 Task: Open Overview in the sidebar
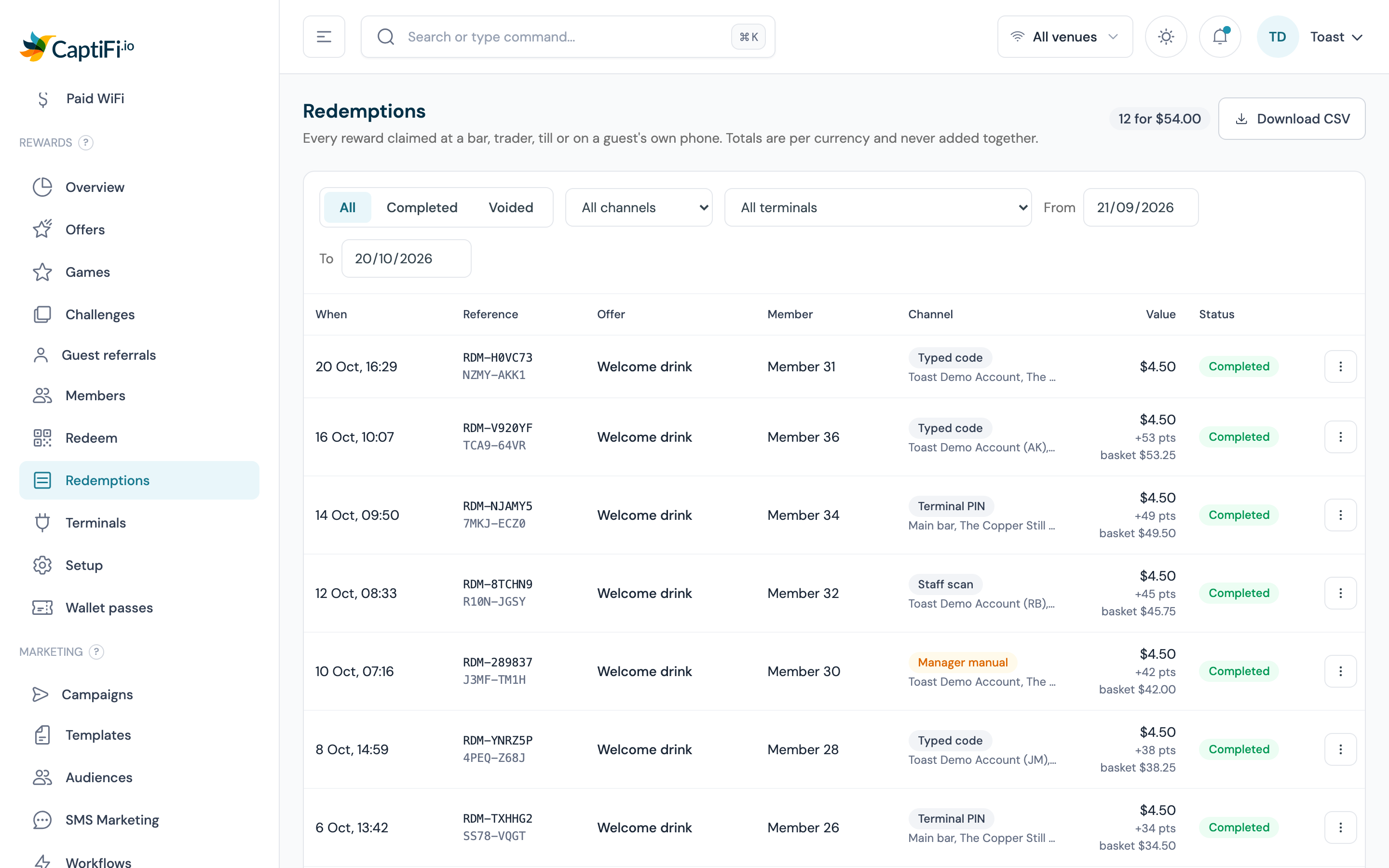tap(139, 187)
